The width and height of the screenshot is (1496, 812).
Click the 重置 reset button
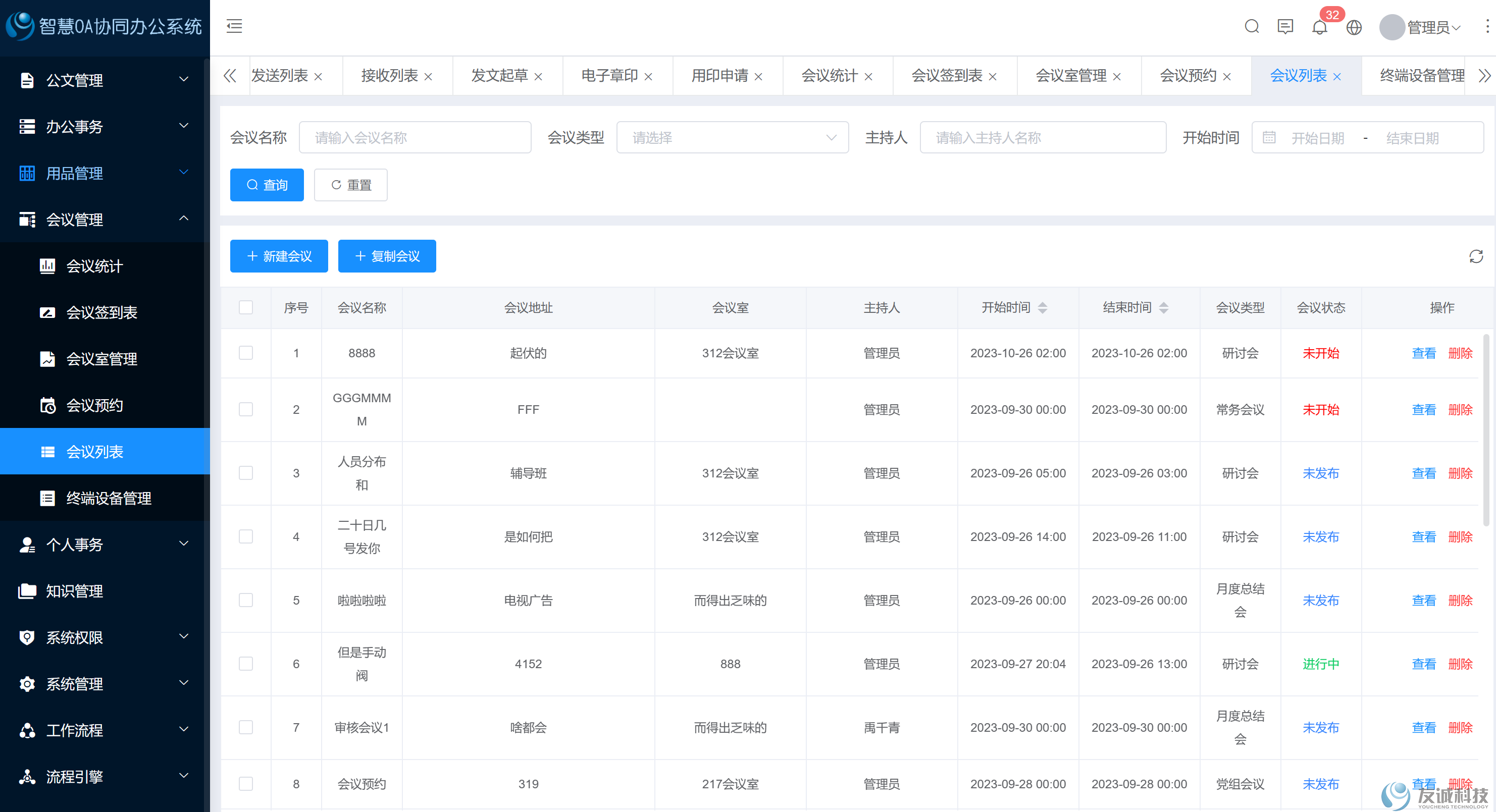351,185
